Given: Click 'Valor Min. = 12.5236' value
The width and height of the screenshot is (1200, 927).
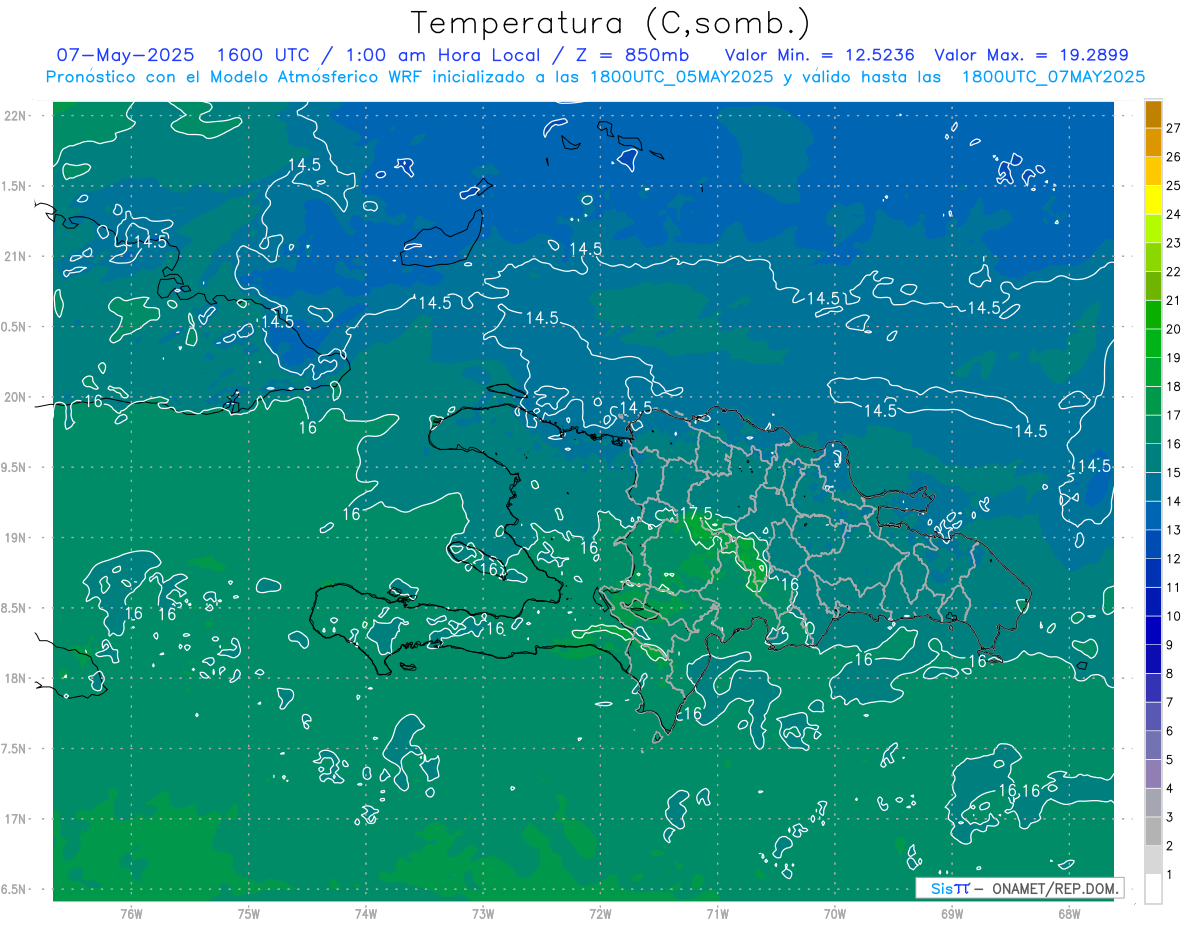Looking at the screenshot, I should point(819,55).
